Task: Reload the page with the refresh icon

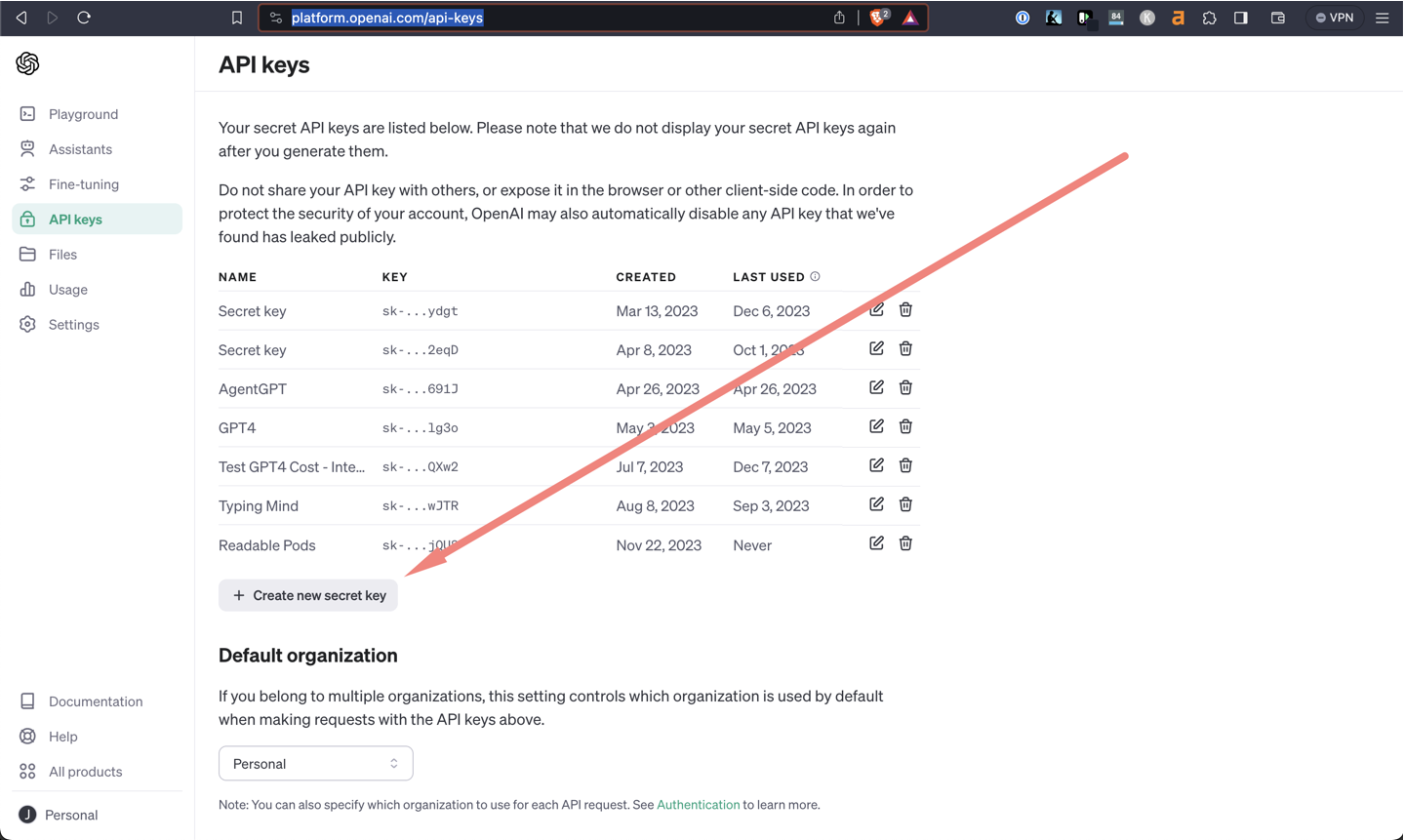Action: click(84, 18)
